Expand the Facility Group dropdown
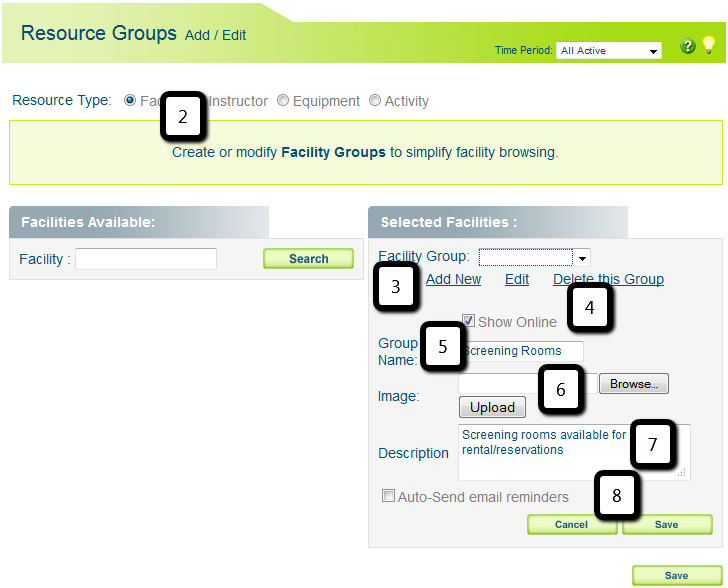 tap(534, 257)
